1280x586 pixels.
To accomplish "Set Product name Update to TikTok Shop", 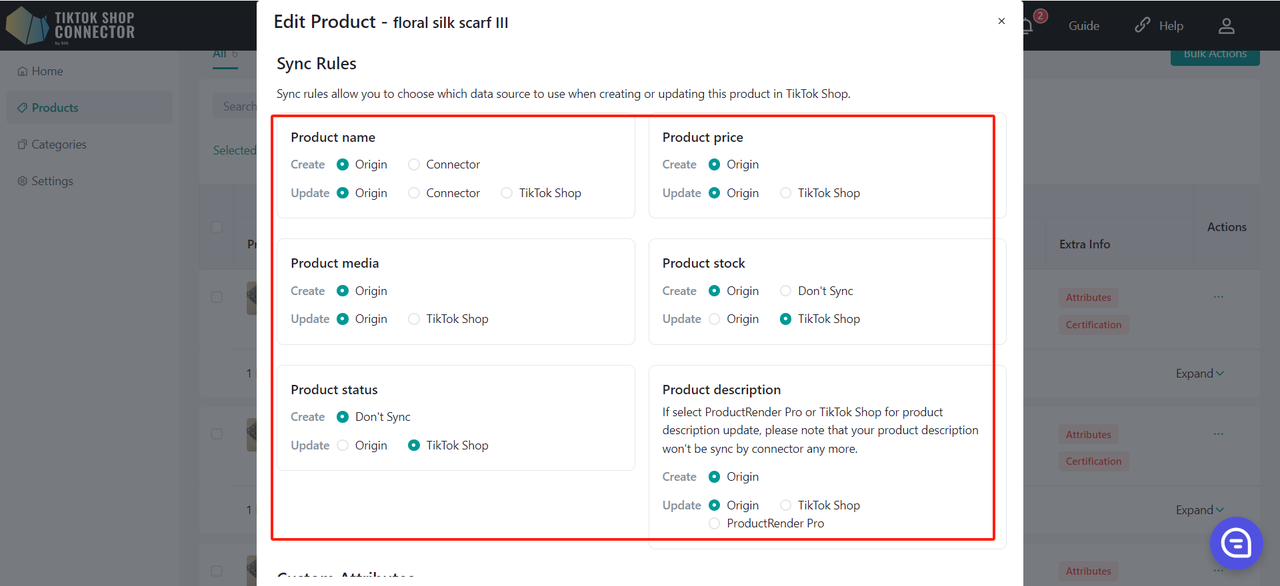I will (507, 193).
